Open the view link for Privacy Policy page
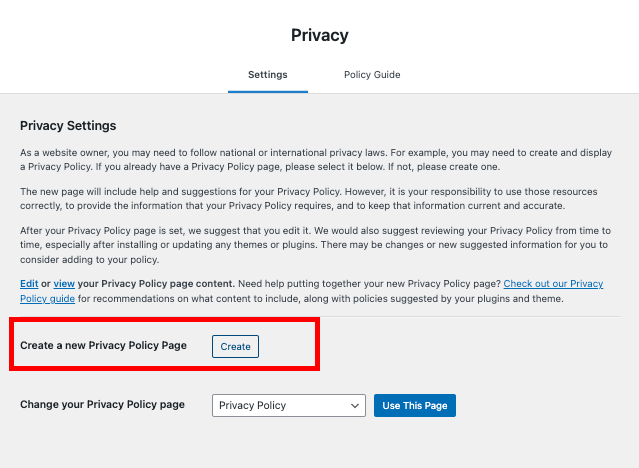 (x=64, y=284)
